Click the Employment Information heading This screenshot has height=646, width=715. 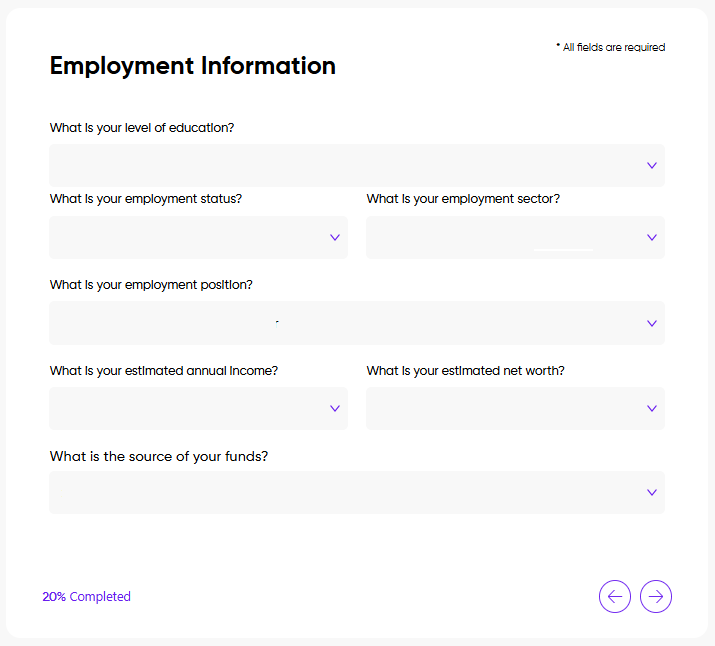(193, 66)
